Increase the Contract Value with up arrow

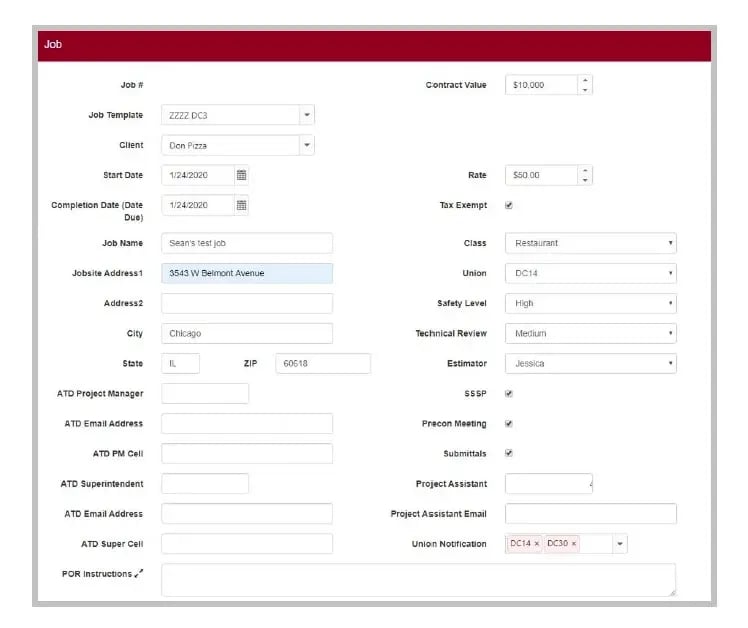585,80
